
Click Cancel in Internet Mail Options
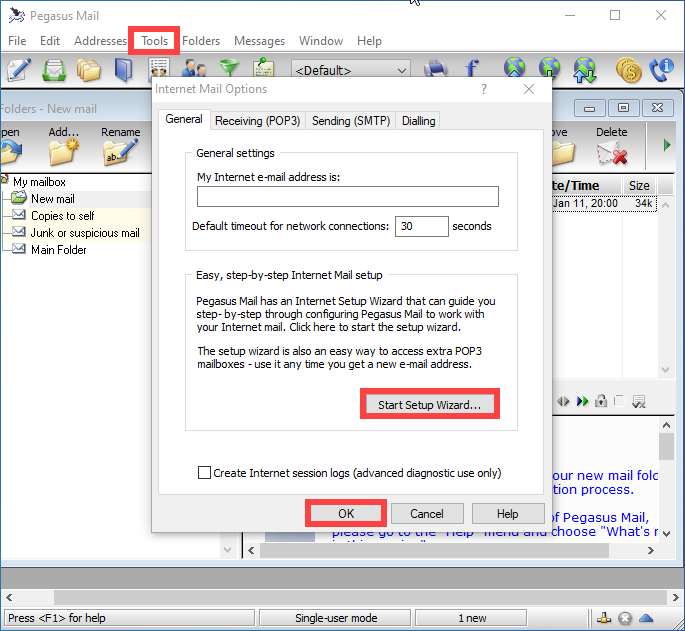click(427, 513)
